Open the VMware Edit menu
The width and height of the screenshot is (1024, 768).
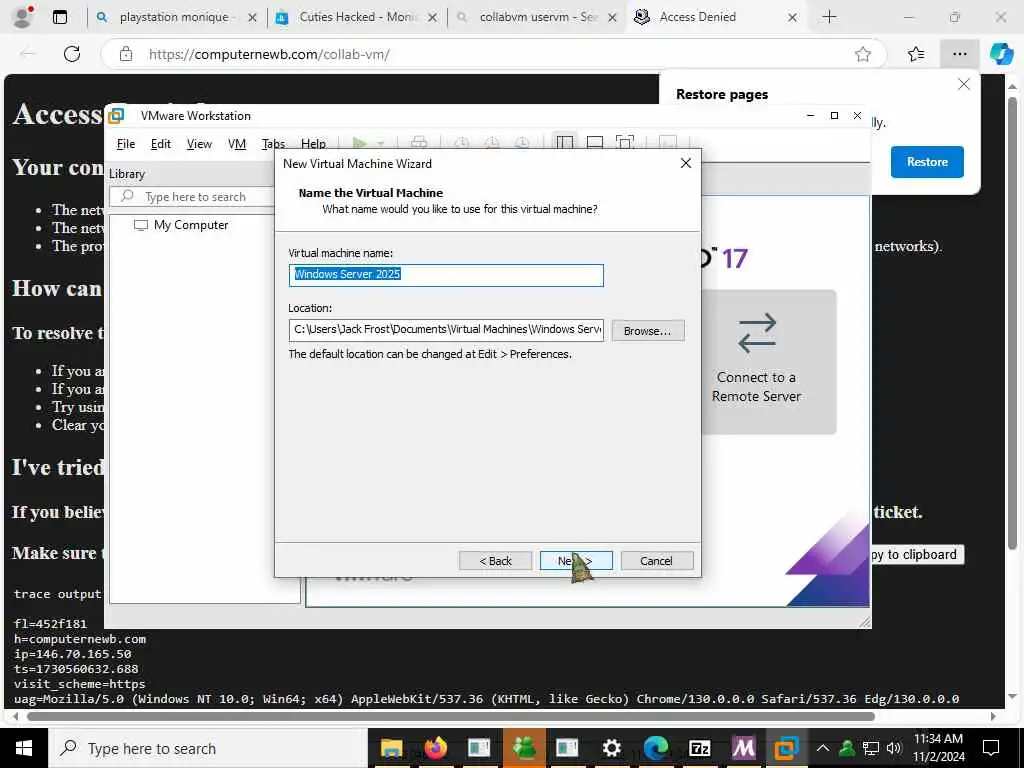(161, 144)
